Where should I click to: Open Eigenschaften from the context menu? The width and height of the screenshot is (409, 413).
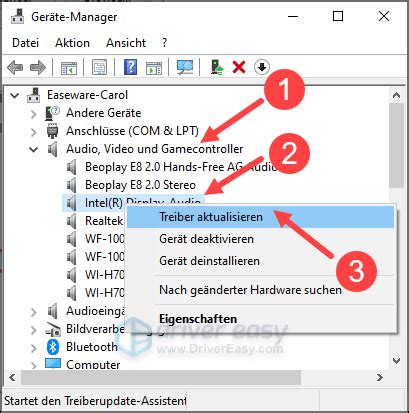(x=261, y=319)
